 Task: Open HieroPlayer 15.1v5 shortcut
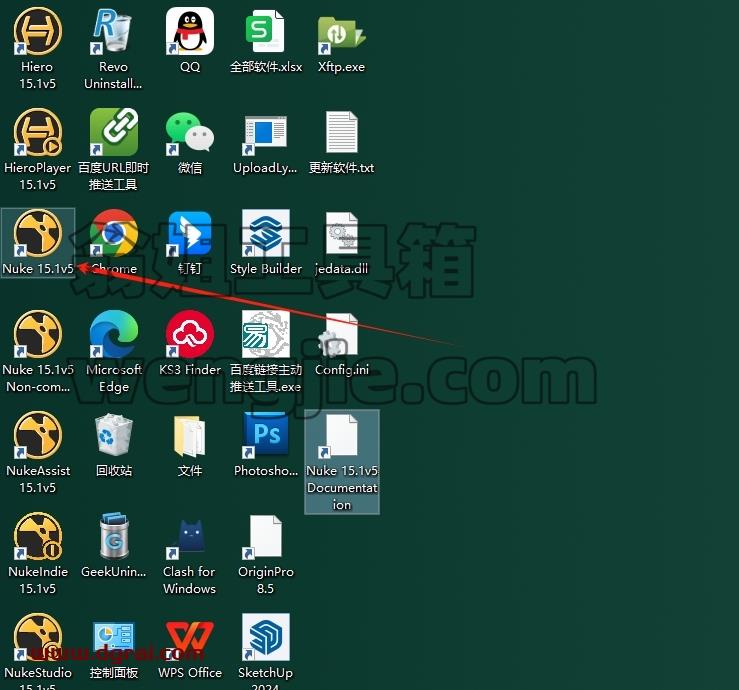pyautogui.click(x=38, y=132)
